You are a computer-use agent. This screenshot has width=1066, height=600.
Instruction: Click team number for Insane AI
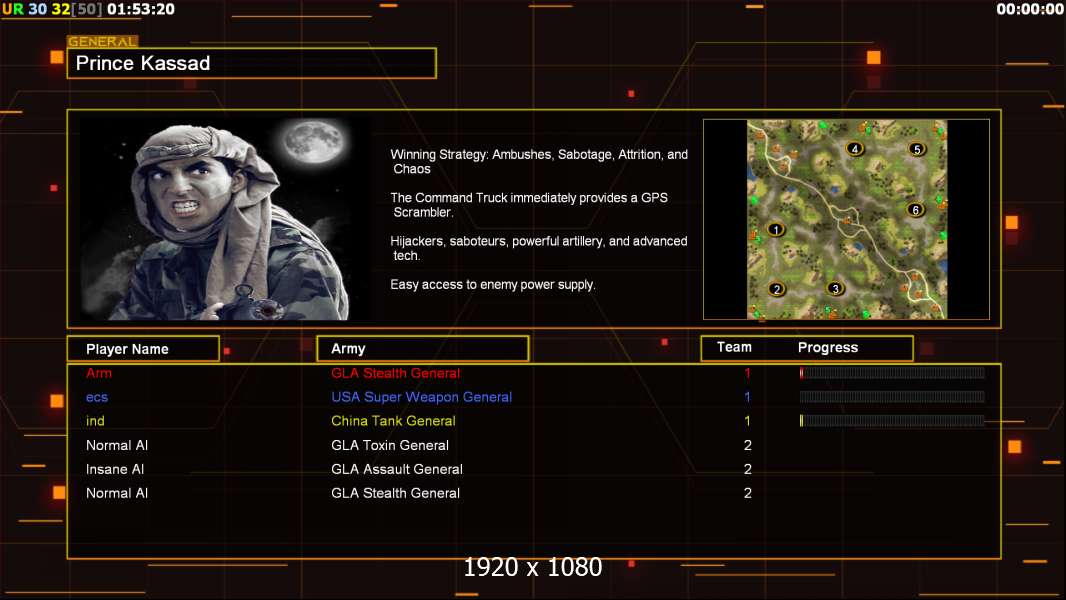[747, 469]
